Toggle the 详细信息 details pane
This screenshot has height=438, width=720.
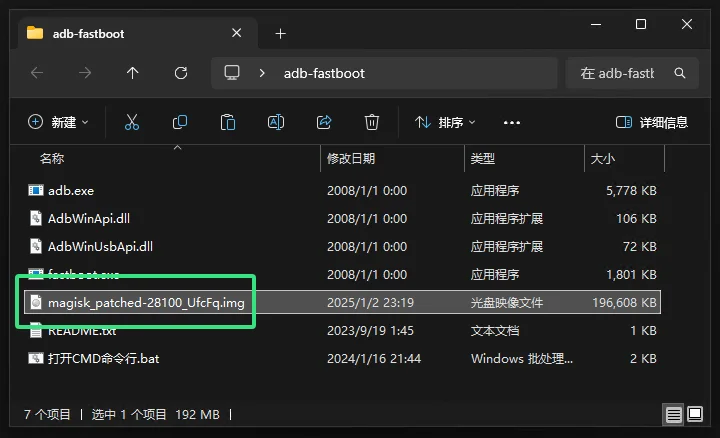[652, 122]
